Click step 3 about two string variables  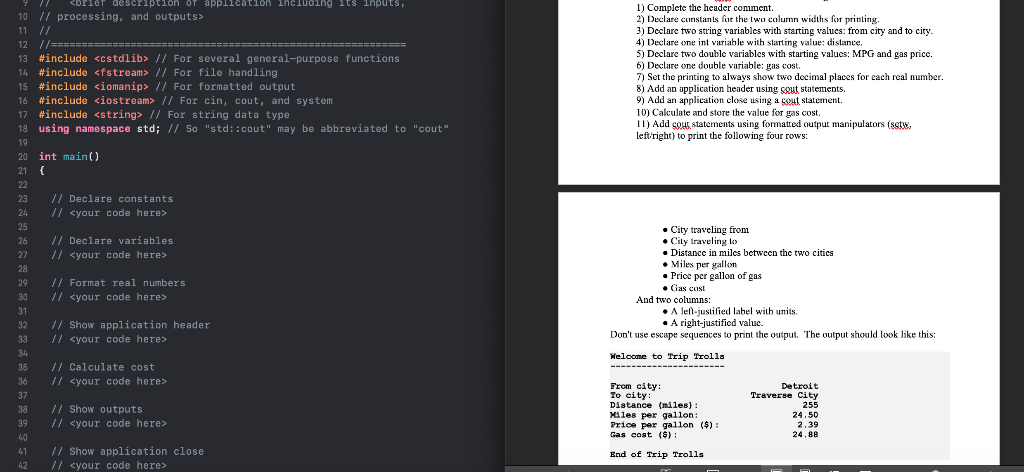pos(784,31)
